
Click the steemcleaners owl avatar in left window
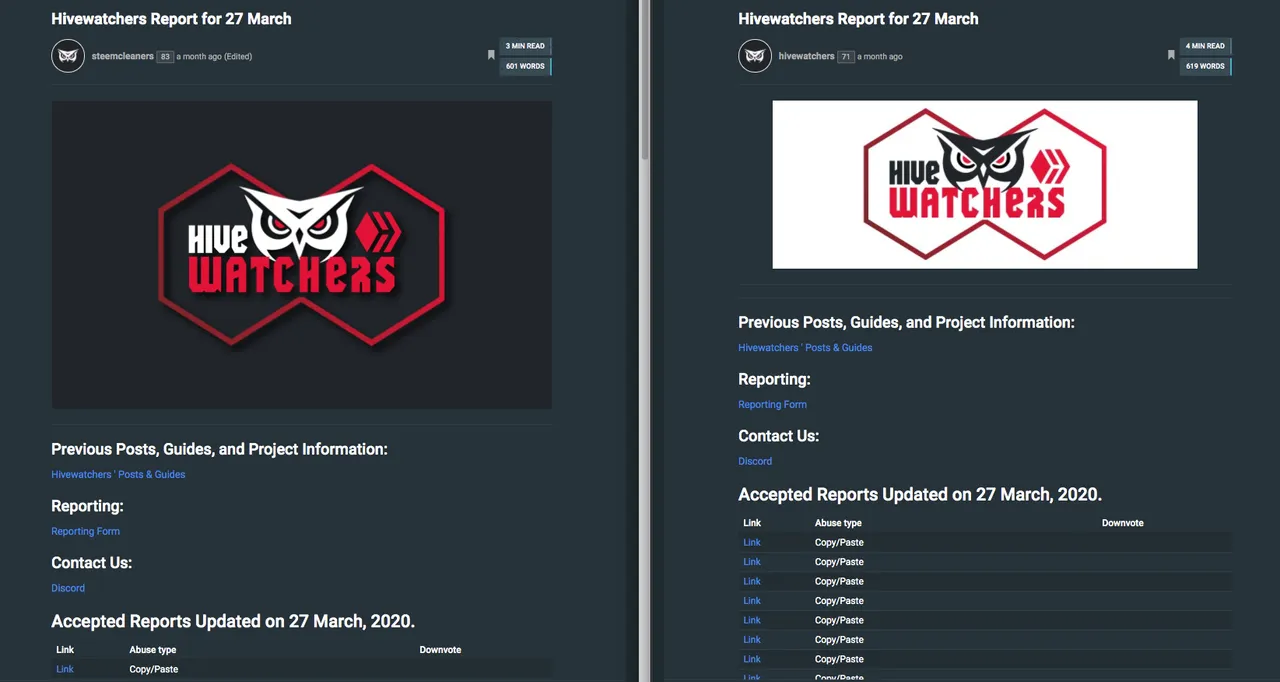68,56
